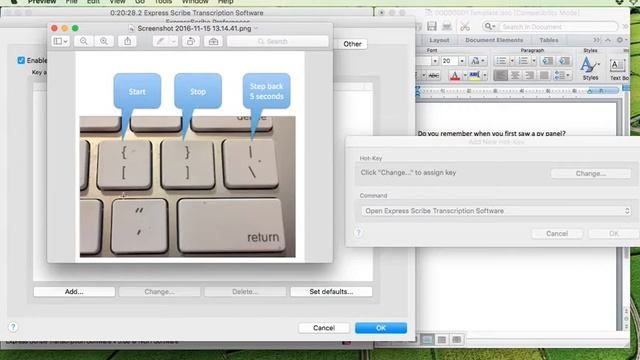Open the Preview title file name chevron

coord(256,29)
